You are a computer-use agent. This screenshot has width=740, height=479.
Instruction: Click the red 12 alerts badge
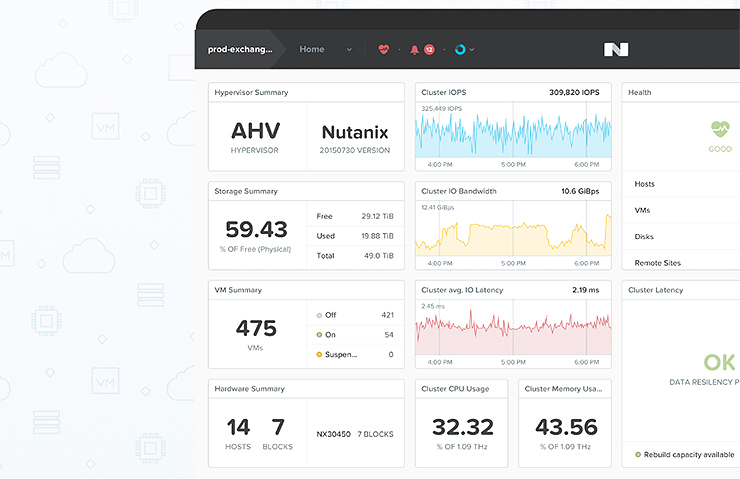coord(429,49)
